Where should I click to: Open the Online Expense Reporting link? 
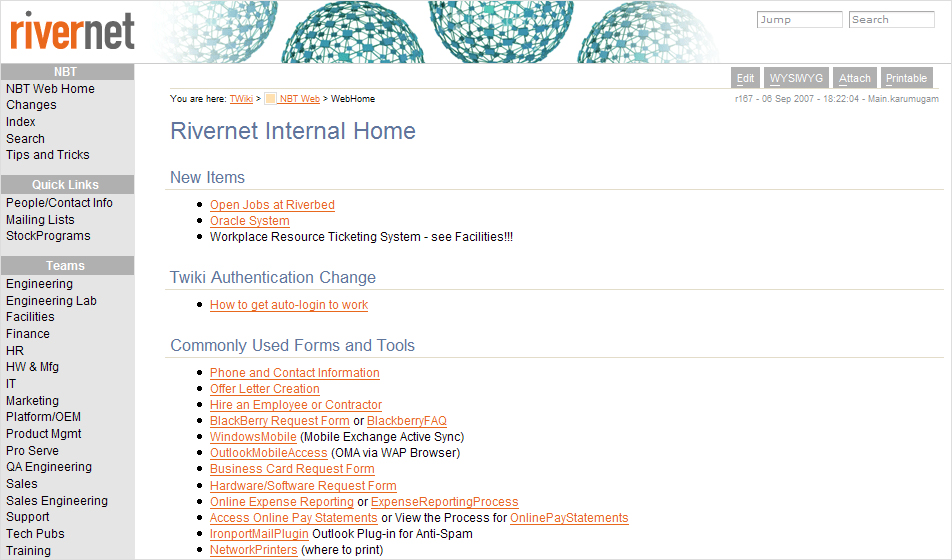tap(282, 502)
